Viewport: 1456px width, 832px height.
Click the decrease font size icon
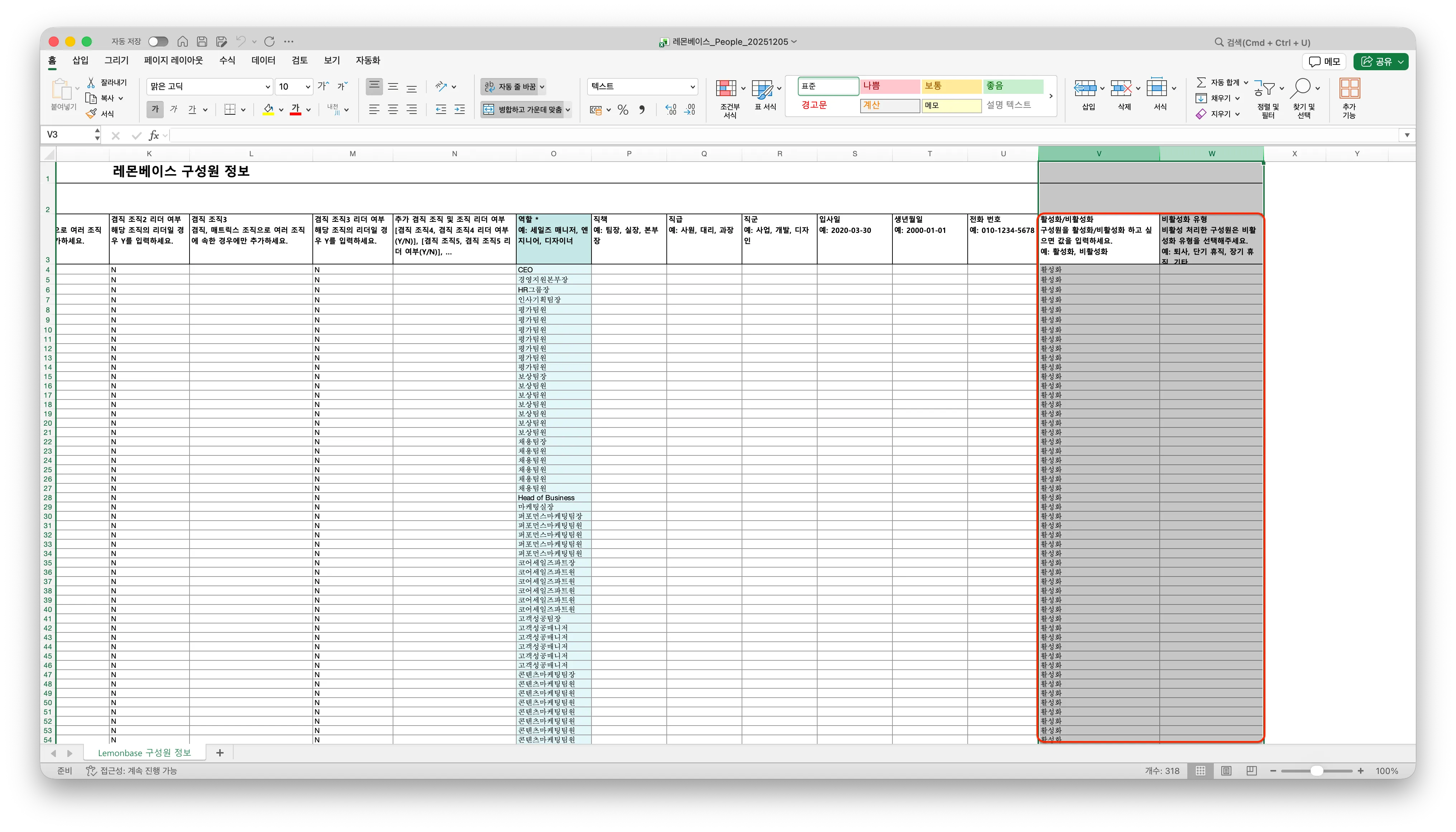pyautogui.click(x=341, y=86)
